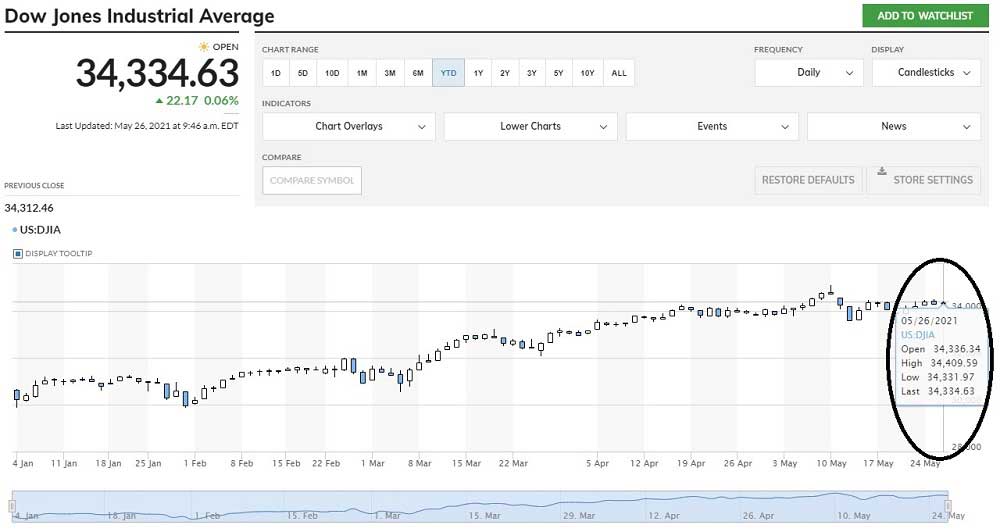Click the tooltip Open value 34,336.34
This screenshot has height=532, width=1000.
[957, 349]
